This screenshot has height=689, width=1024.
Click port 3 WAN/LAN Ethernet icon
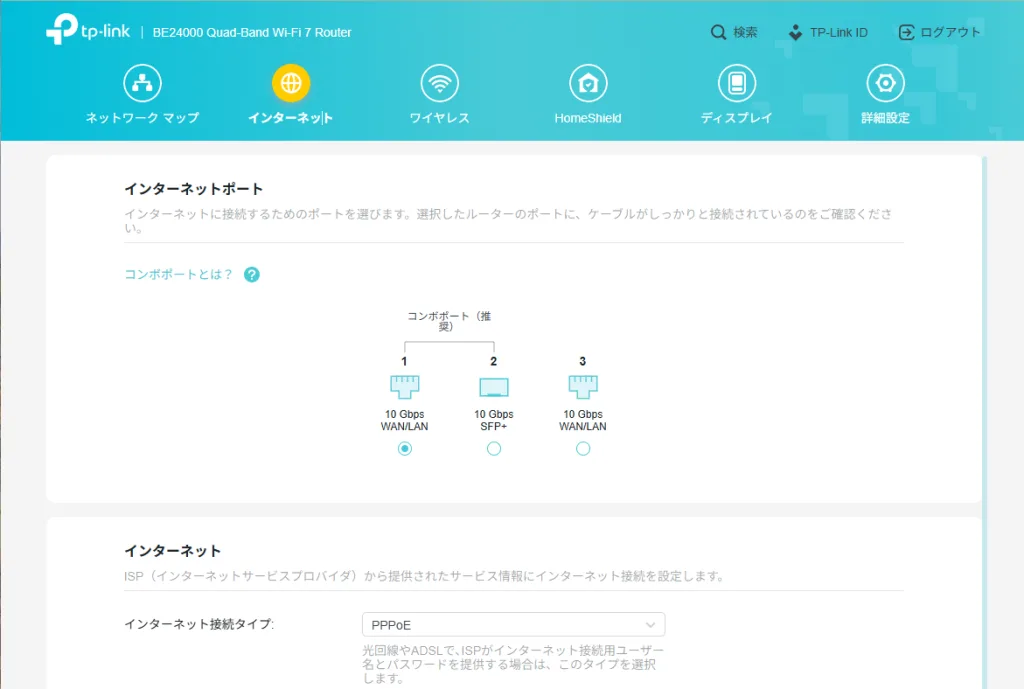pos(583,387)
